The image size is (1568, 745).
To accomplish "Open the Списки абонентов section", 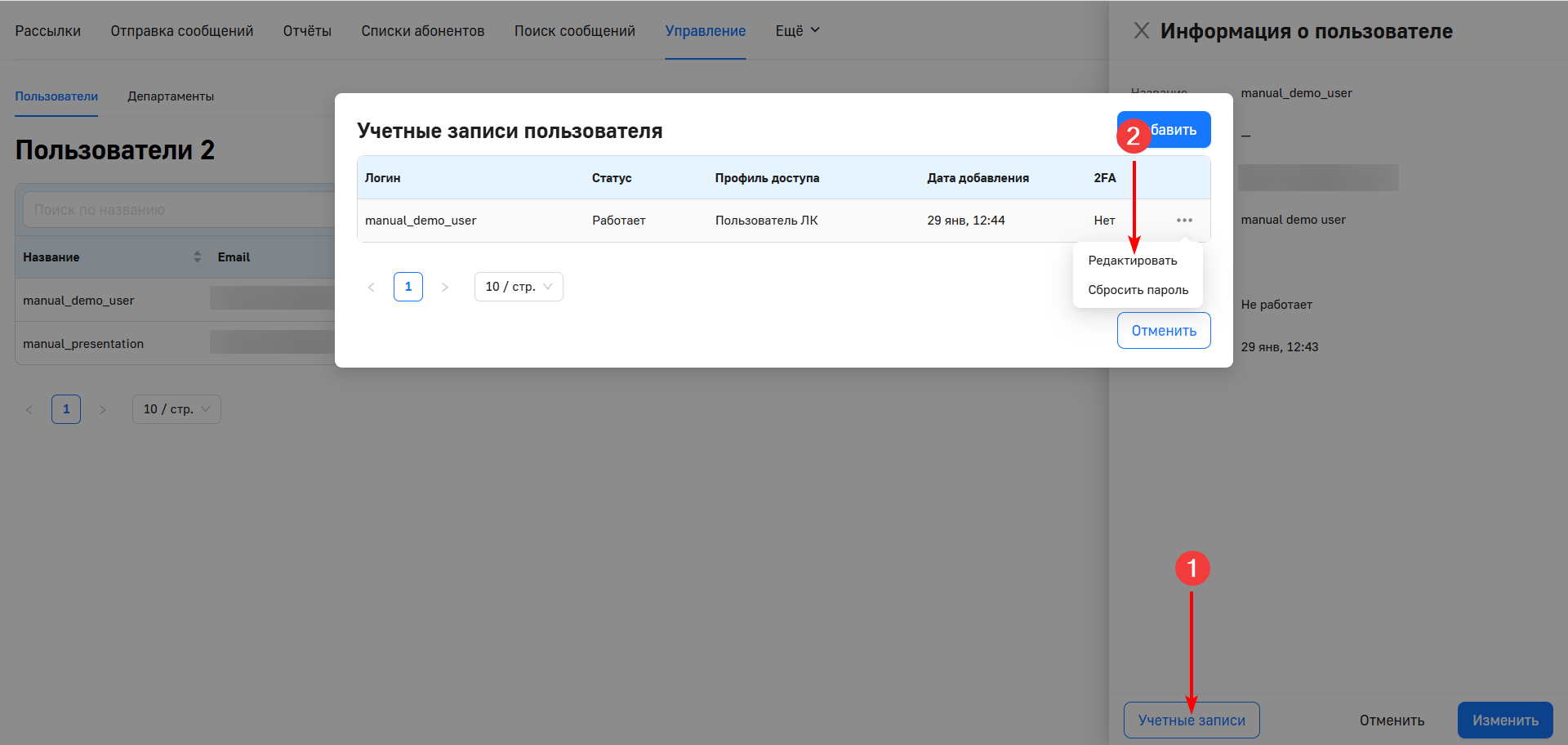I will point(422,30).
